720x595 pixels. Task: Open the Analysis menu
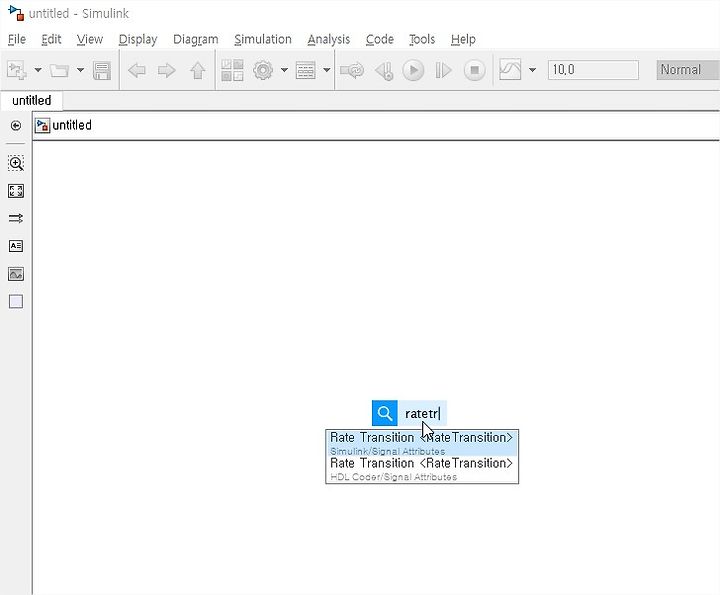click(x=329, y=39)
